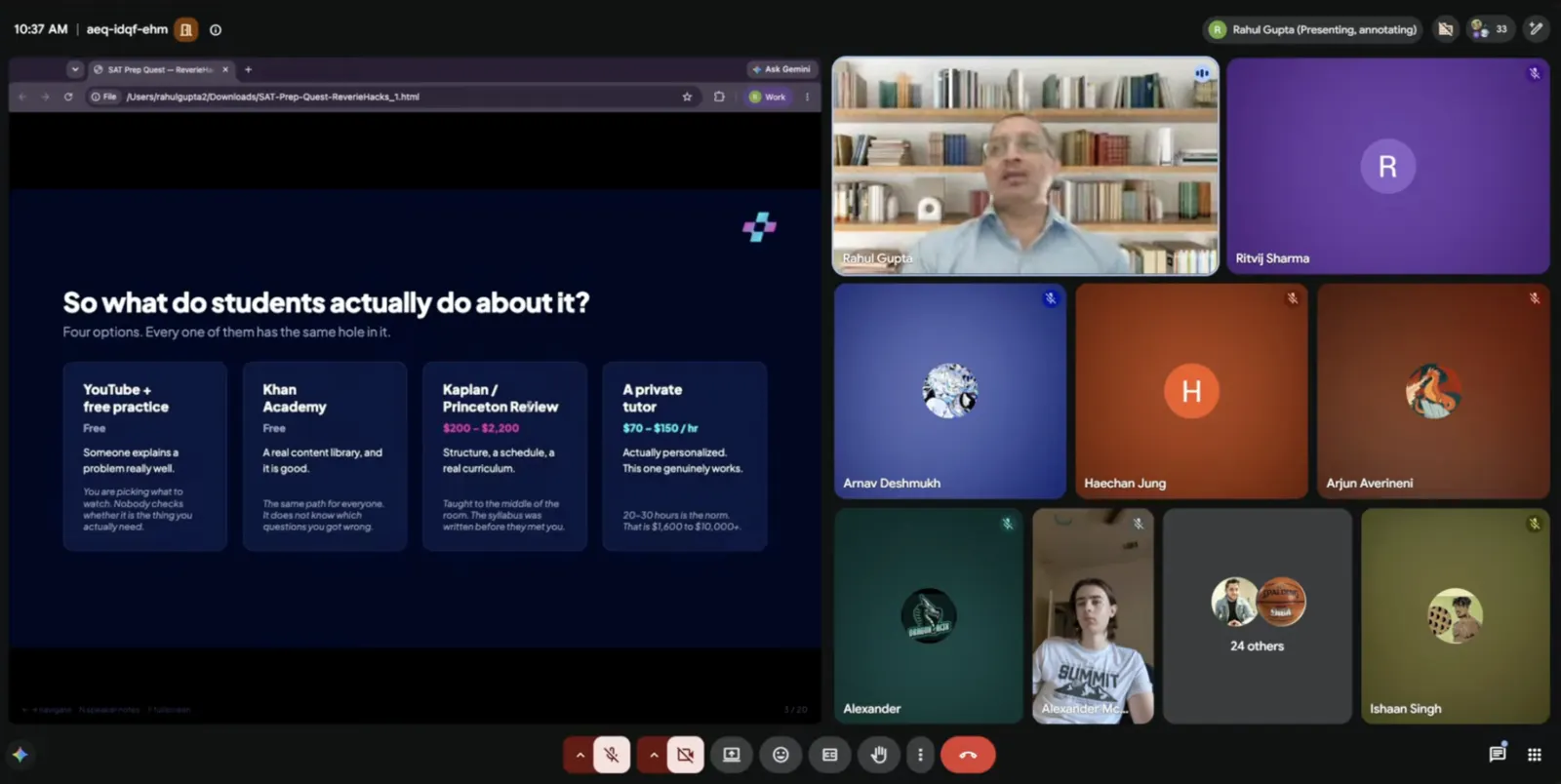
Task: Click the Ask Gemini button in Chrome
Action: [x=780, y=69]
